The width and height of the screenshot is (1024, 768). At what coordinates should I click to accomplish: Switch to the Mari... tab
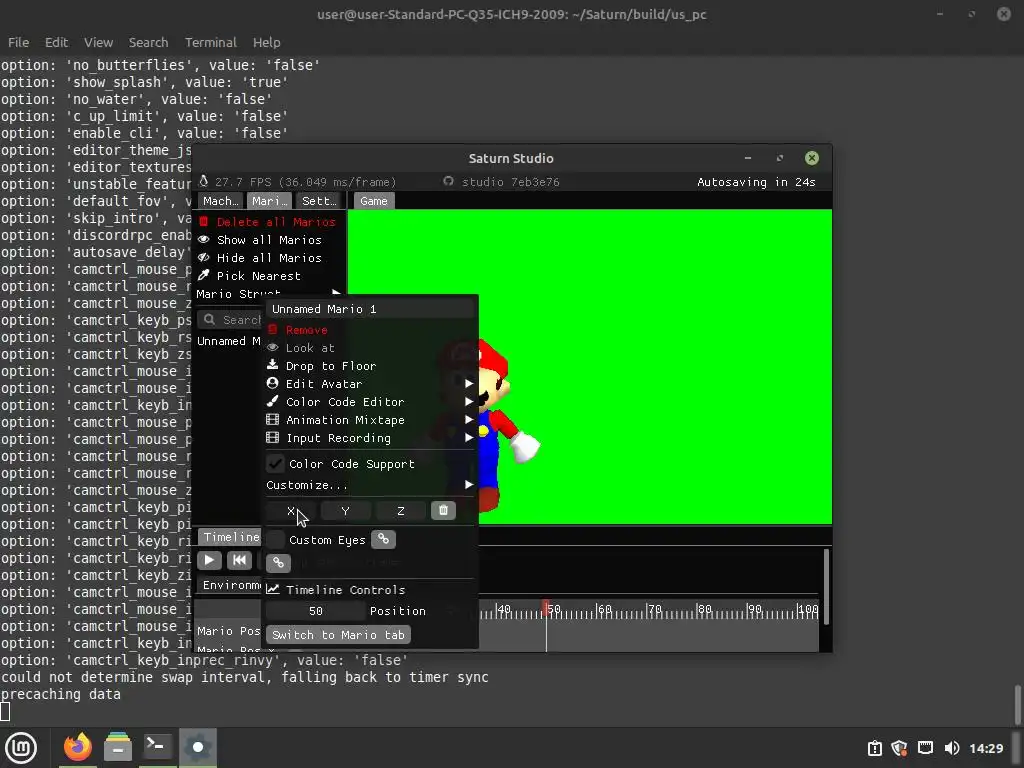pos(270,201)
